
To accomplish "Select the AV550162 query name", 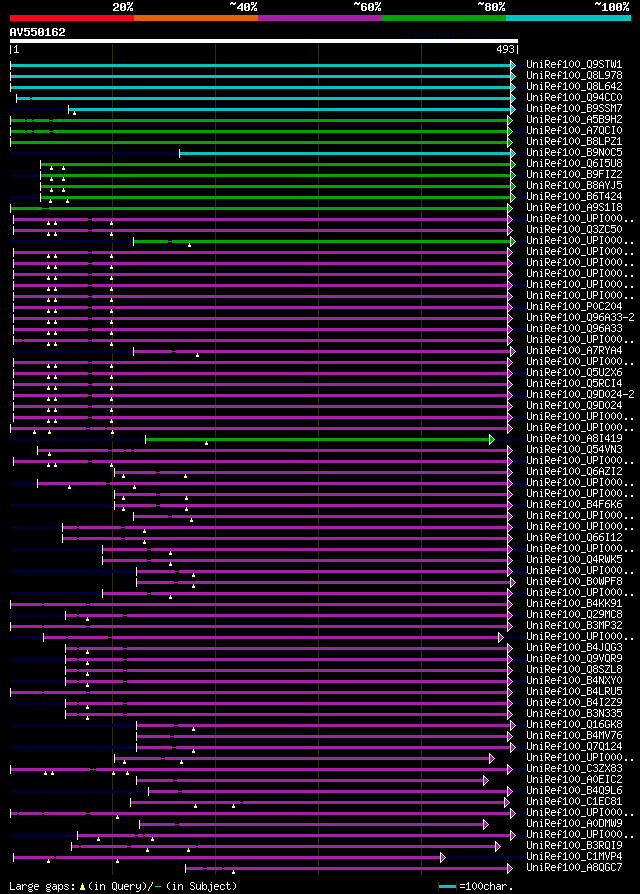I will tap(38, 32).
